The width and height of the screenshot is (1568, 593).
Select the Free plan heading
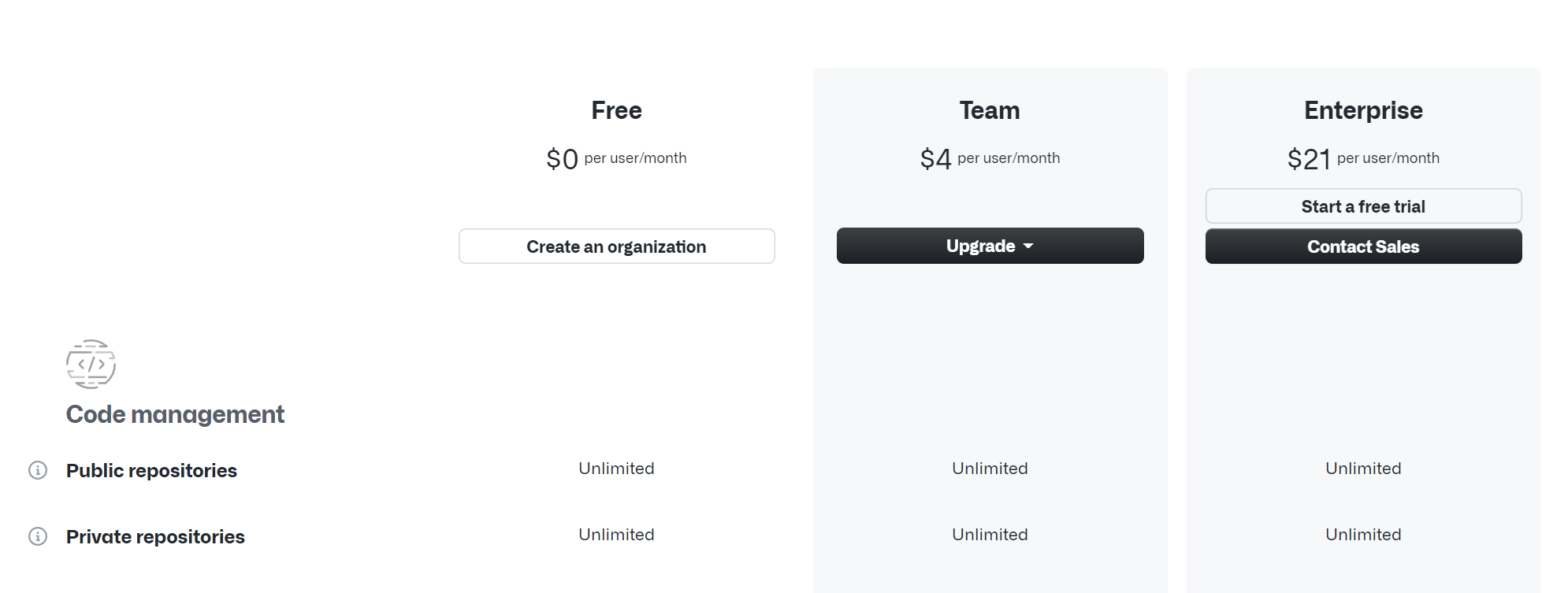(616, 110)
